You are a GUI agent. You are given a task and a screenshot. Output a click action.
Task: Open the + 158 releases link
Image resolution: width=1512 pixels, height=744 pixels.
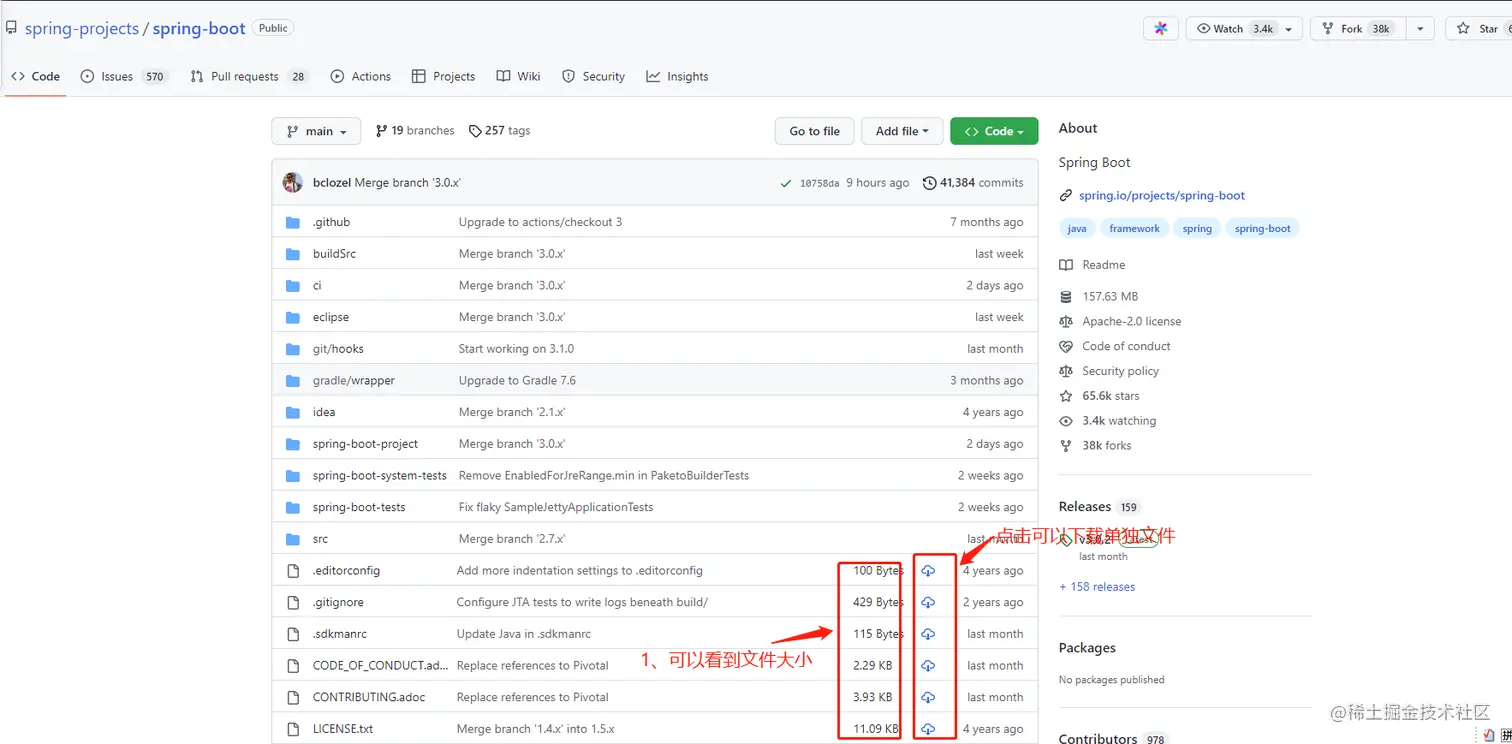click(1097, 587)
